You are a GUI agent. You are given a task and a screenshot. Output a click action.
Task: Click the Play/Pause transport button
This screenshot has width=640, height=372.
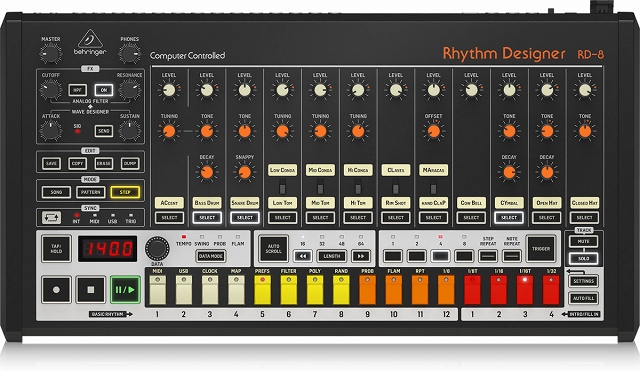[x=125, y=290]
